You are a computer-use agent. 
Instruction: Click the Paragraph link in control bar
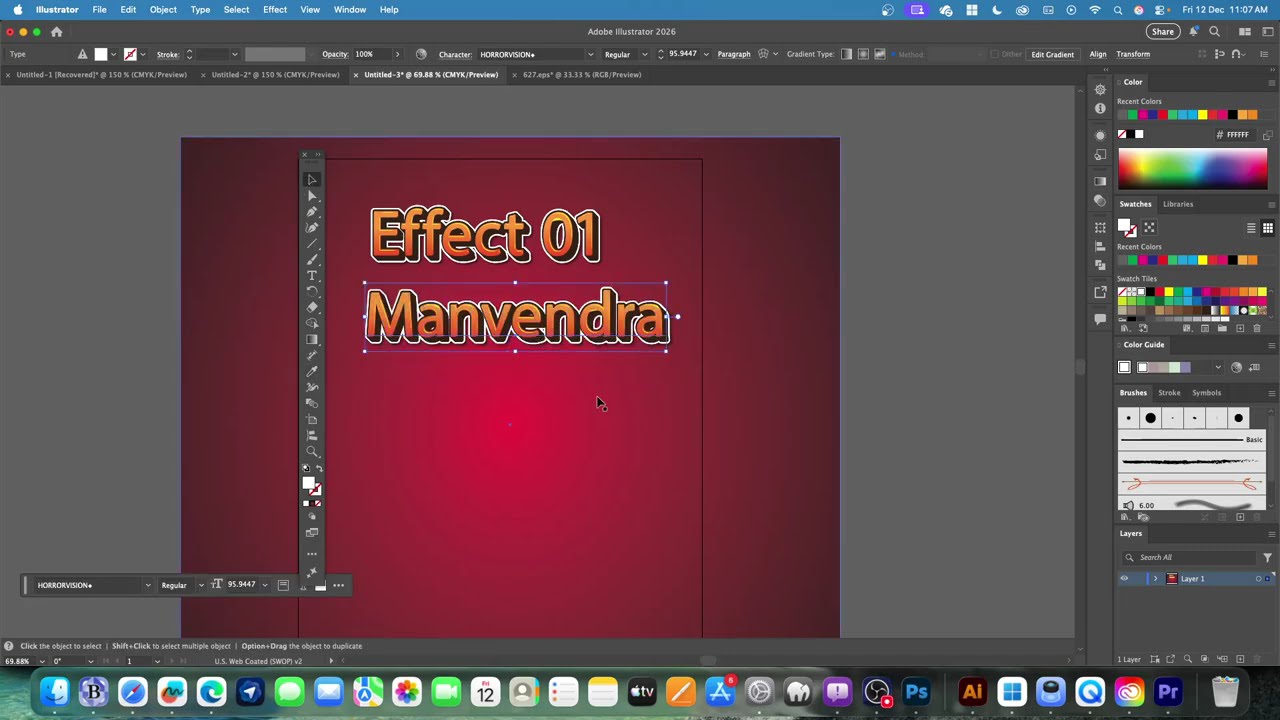(x=733, y=54)
